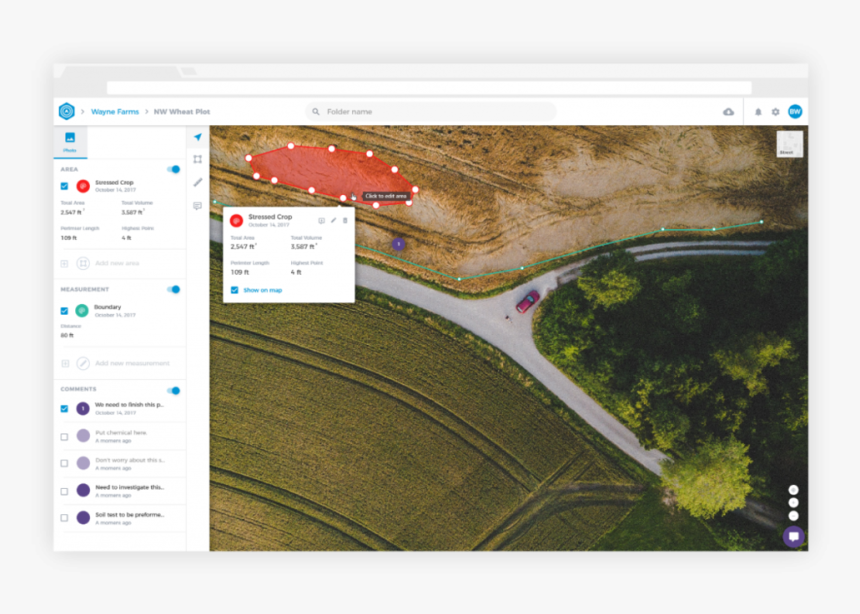Delete Stressed Crop using trash icon

pyautogui.click(x=346, y=220)
